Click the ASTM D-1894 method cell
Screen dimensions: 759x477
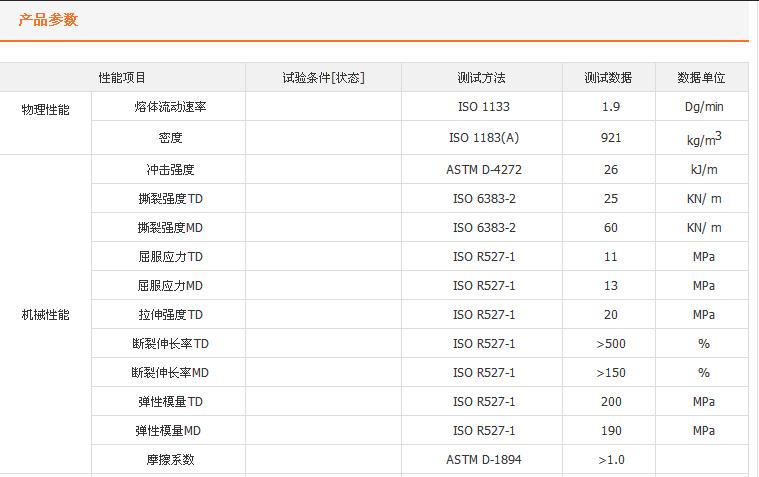483,460
